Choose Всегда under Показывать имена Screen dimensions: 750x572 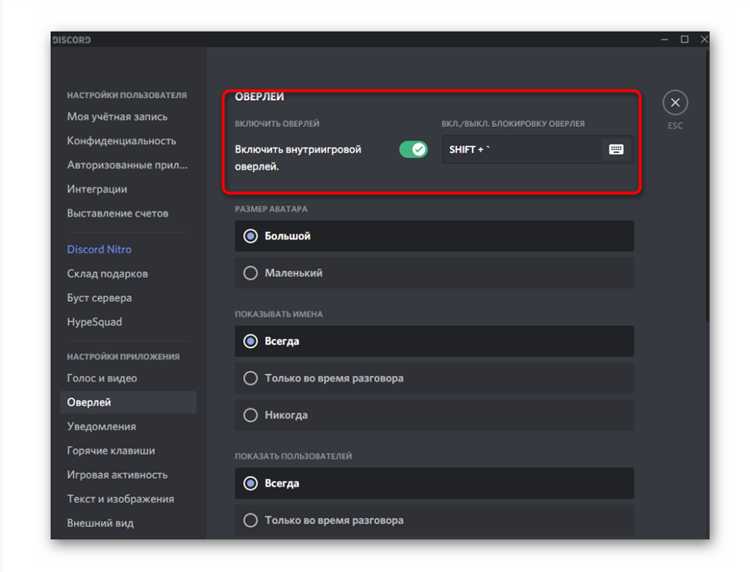coord(434,341)
